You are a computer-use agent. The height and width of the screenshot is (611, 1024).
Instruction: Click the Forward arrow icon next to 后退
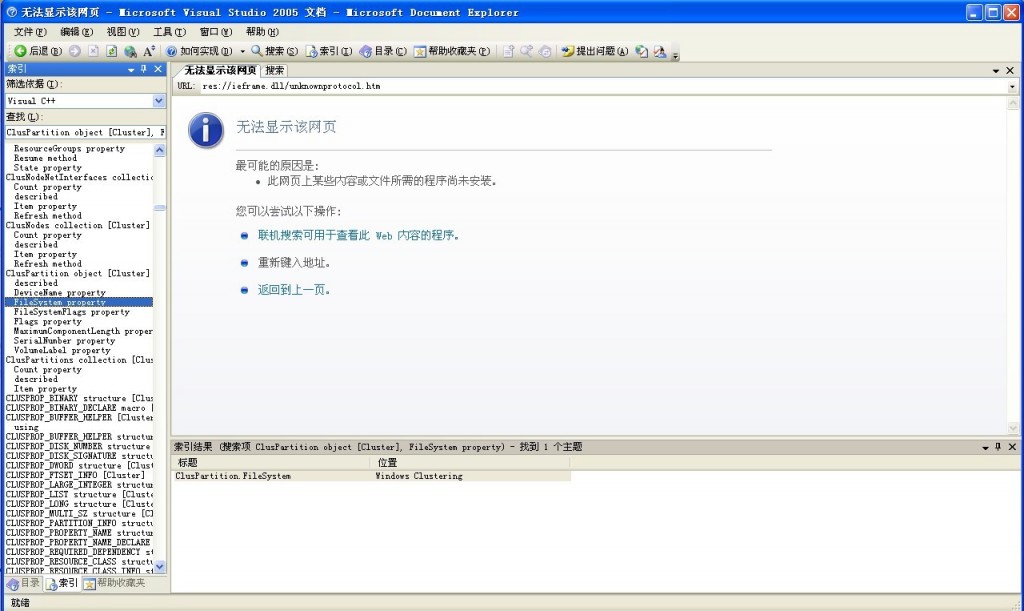[x=75, y=51]
